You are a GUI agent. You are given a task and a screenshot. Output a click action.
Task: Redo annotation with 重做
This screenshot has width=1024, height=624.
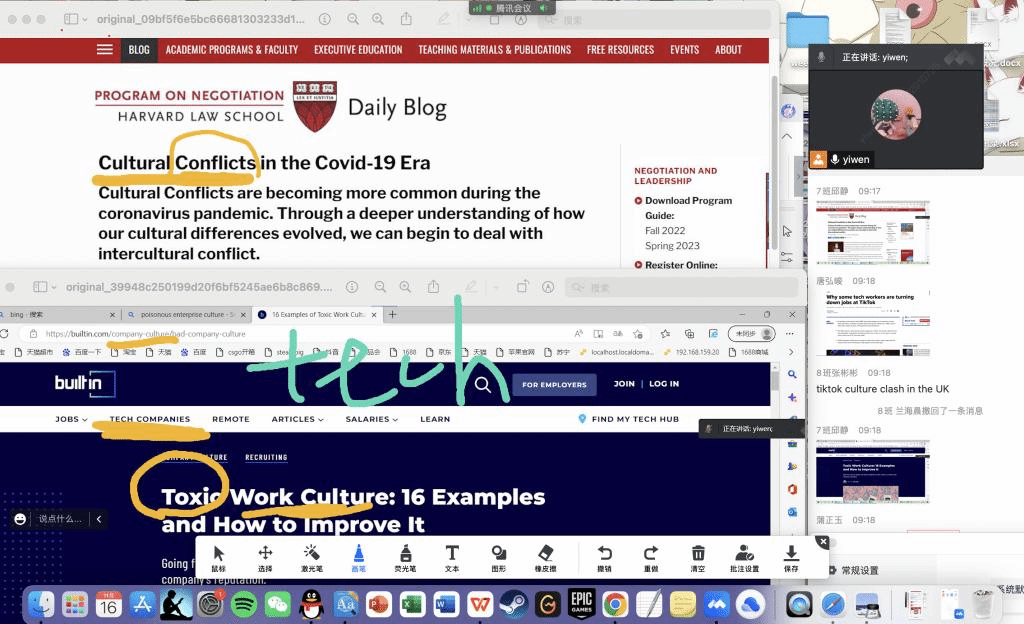(651, 559)
